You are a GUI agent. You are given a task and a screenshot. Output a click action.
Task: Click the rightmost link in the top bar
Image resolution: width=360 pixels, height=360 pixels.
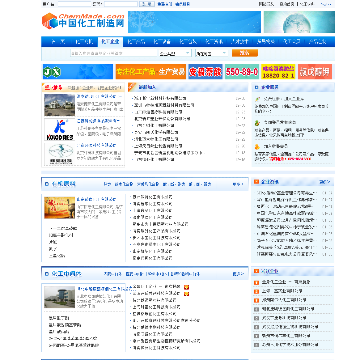(x=326, y=4)
